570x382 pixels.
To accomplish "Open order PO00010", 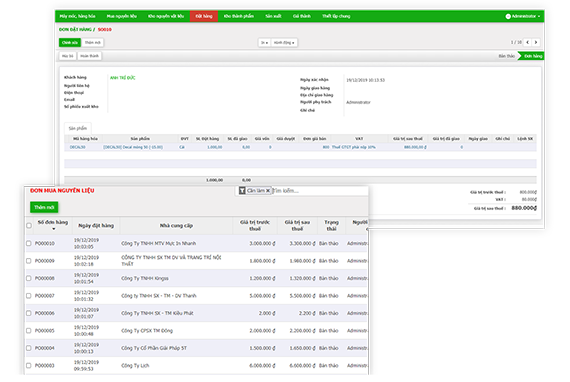I will tap(45, 244).
